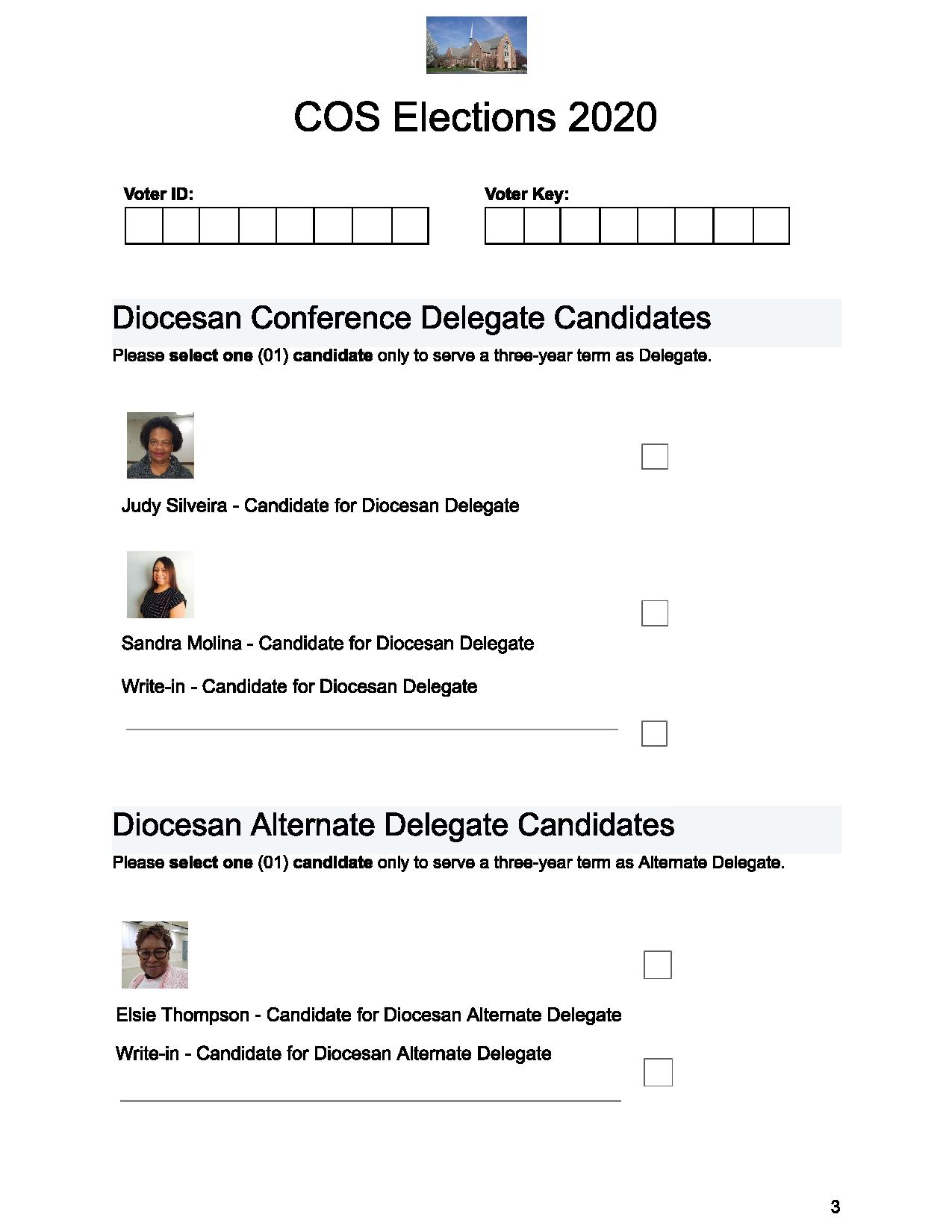This screenshot has height=1232, width=952.
Task: Click Sandra Molina's candidate photo
Action: coord(161,585)
